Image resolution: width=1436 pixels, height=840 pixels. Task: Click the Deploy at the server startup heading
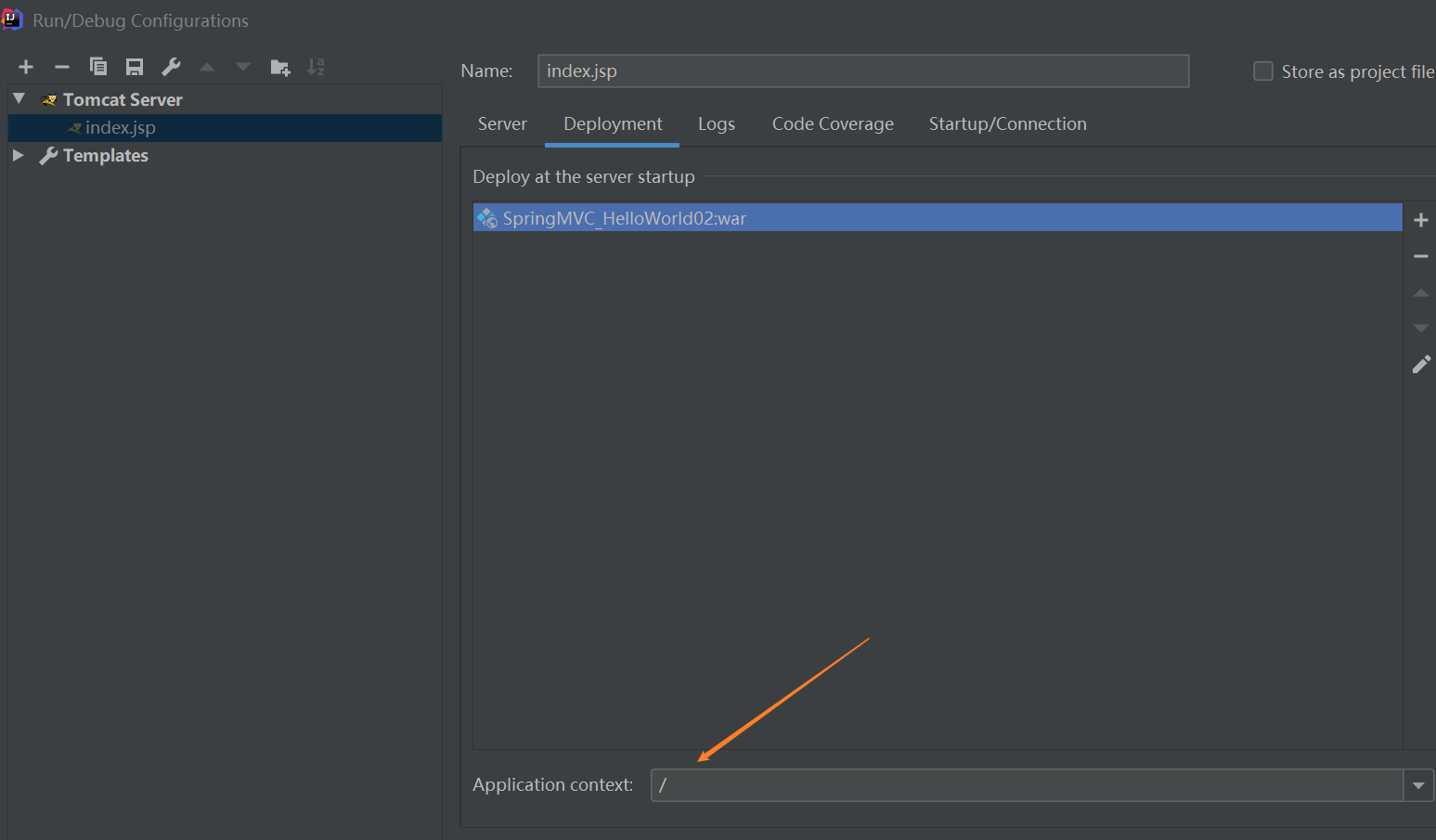[584, 177]
